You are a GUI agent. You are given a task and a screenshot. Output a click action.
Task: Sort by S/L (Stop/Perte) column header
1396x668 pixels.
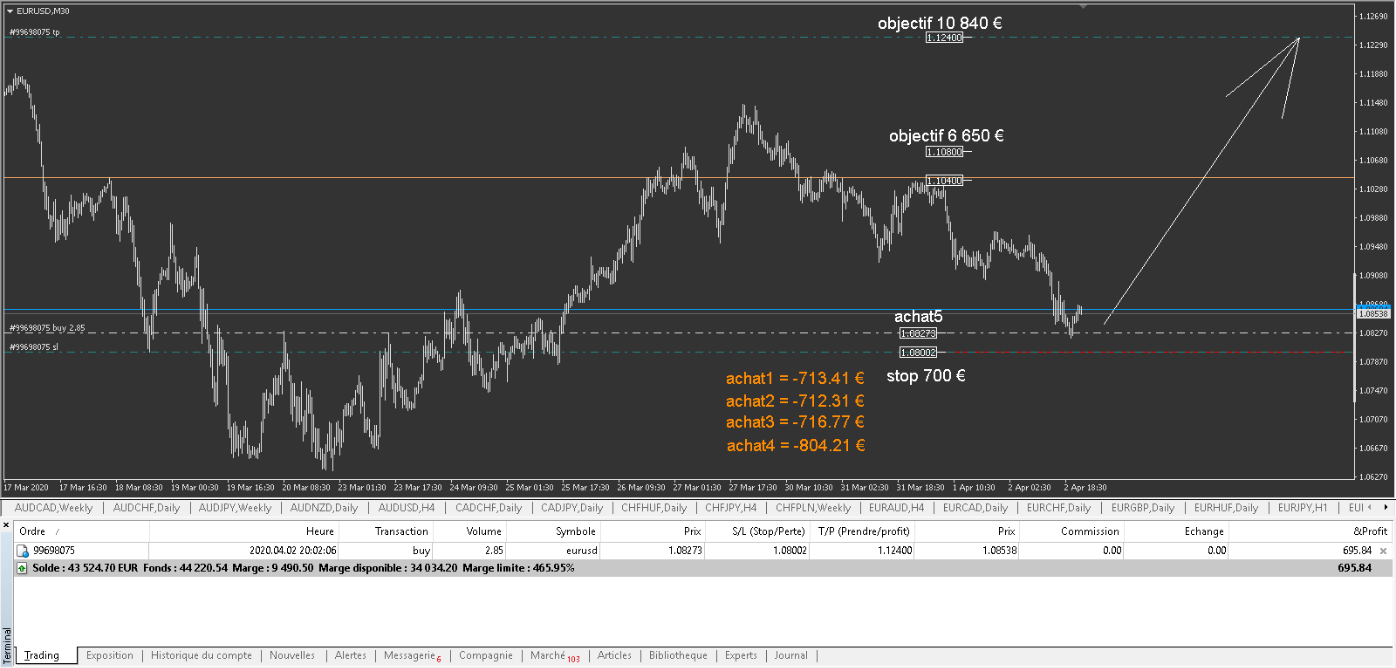coord(757,531)
